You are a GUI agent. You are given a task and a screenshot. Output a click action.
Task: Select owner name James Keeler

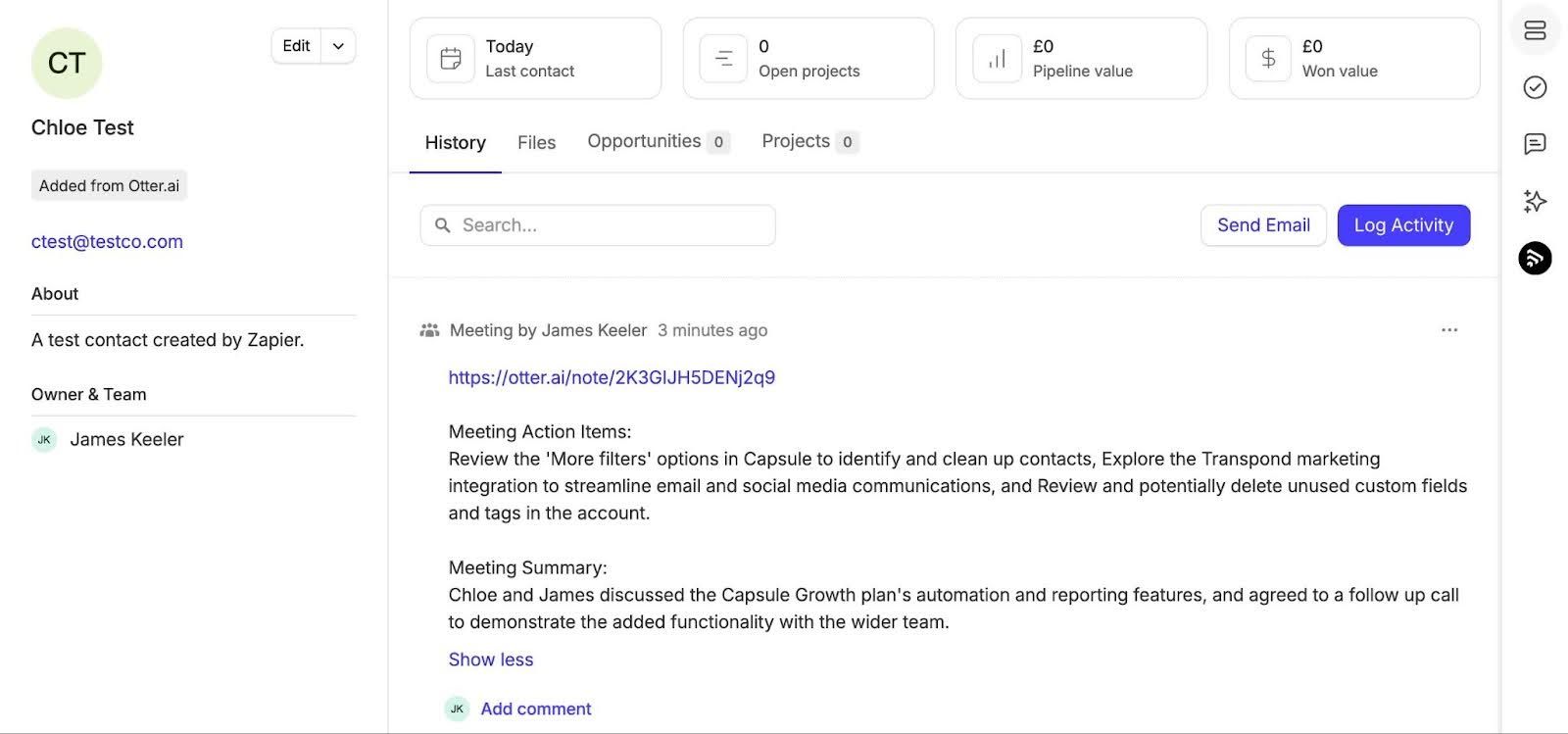pos(126,439)
